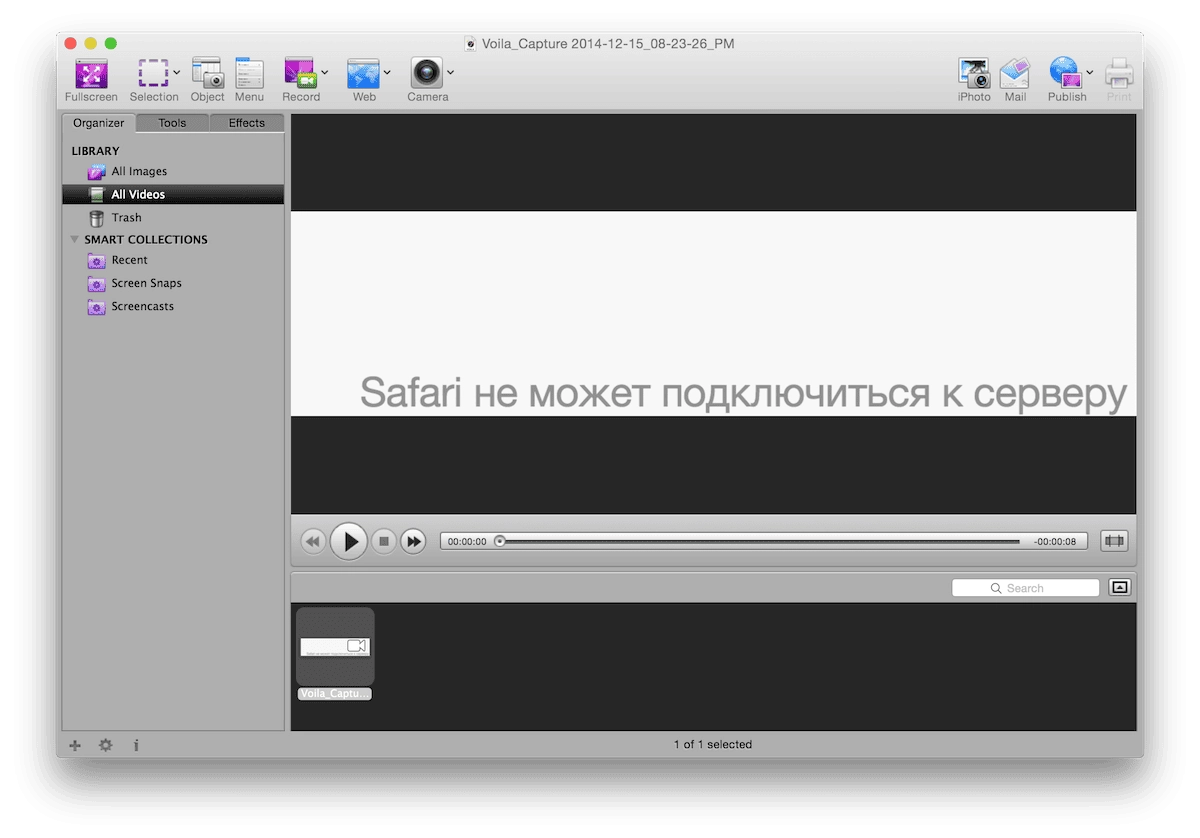
Task: Play the video
Action: coord(348,541)
